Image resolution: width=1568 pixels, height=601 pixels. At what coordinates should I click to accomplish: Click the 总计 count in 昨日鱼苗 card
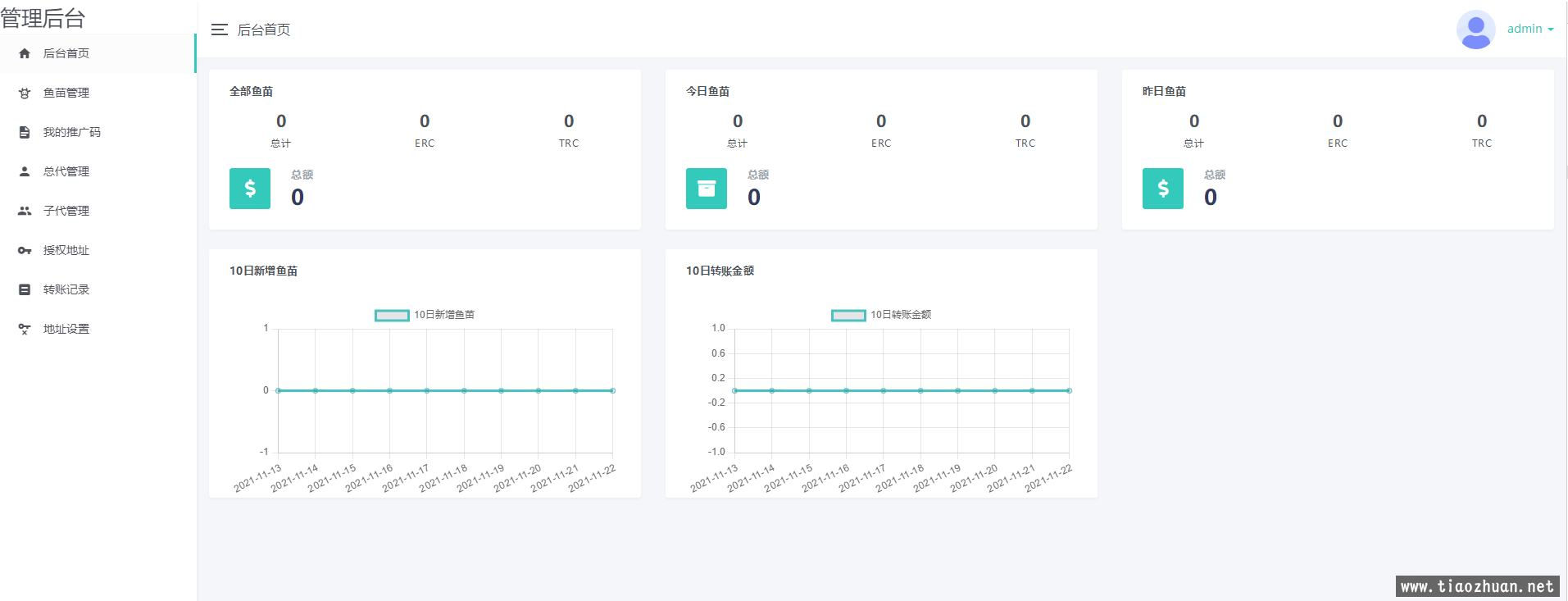pyautogui.click(x=1194, y=121)
